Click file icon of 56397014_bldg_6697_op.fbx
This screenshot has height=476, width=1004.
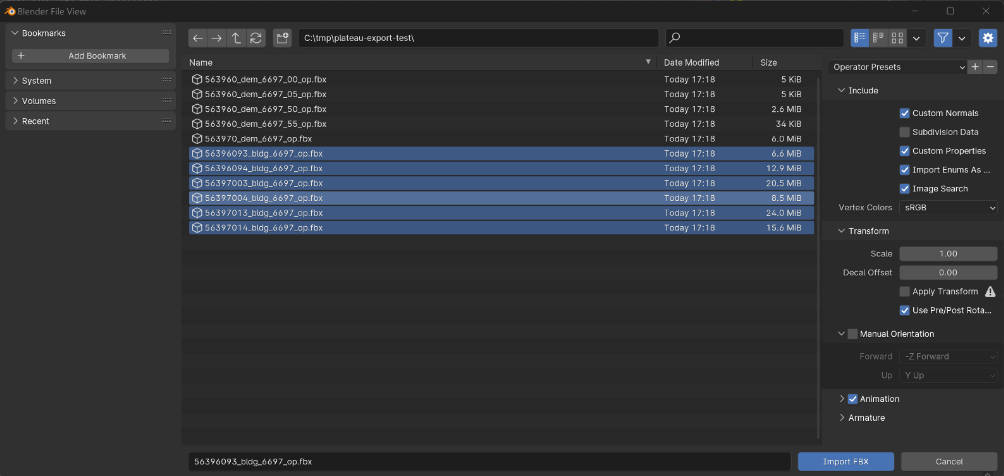(197, 227)
